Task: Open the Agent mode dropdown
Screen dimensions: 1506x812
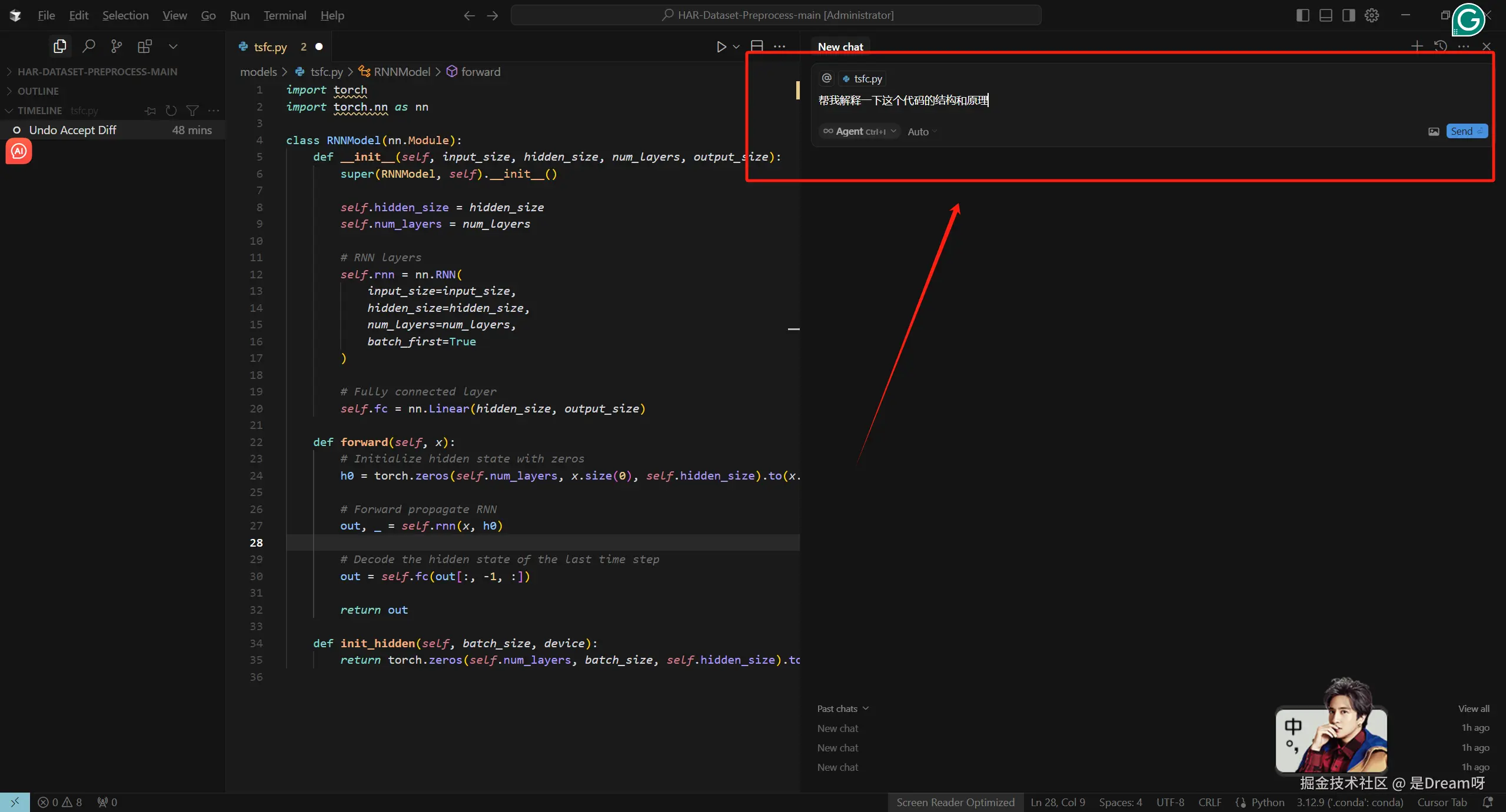Action: coord(859,132)
